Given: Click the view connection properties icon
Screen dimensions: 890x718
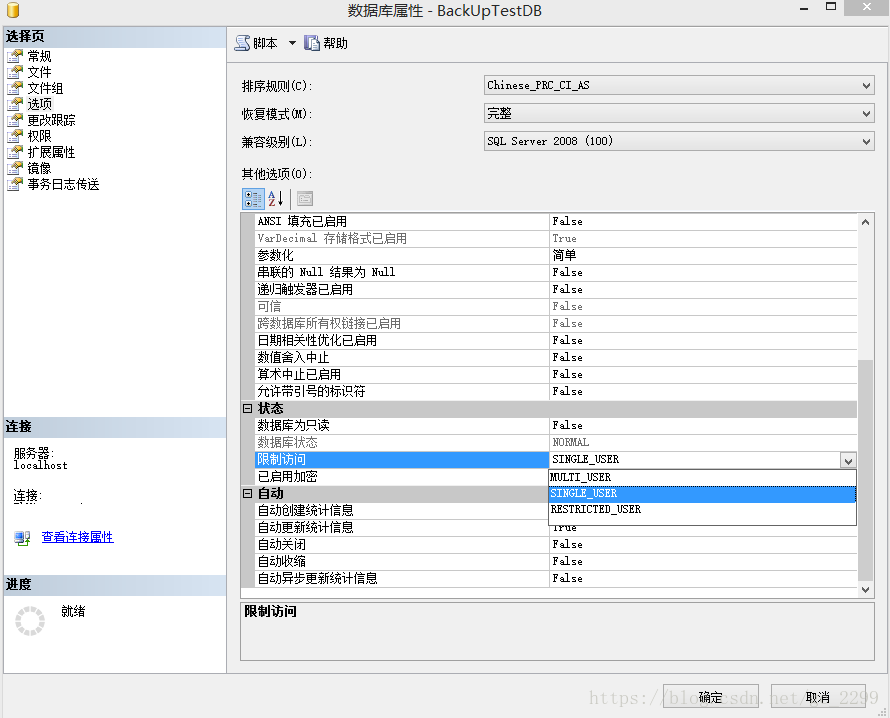Looking at the screenshot, I should [x=22, y=538].
